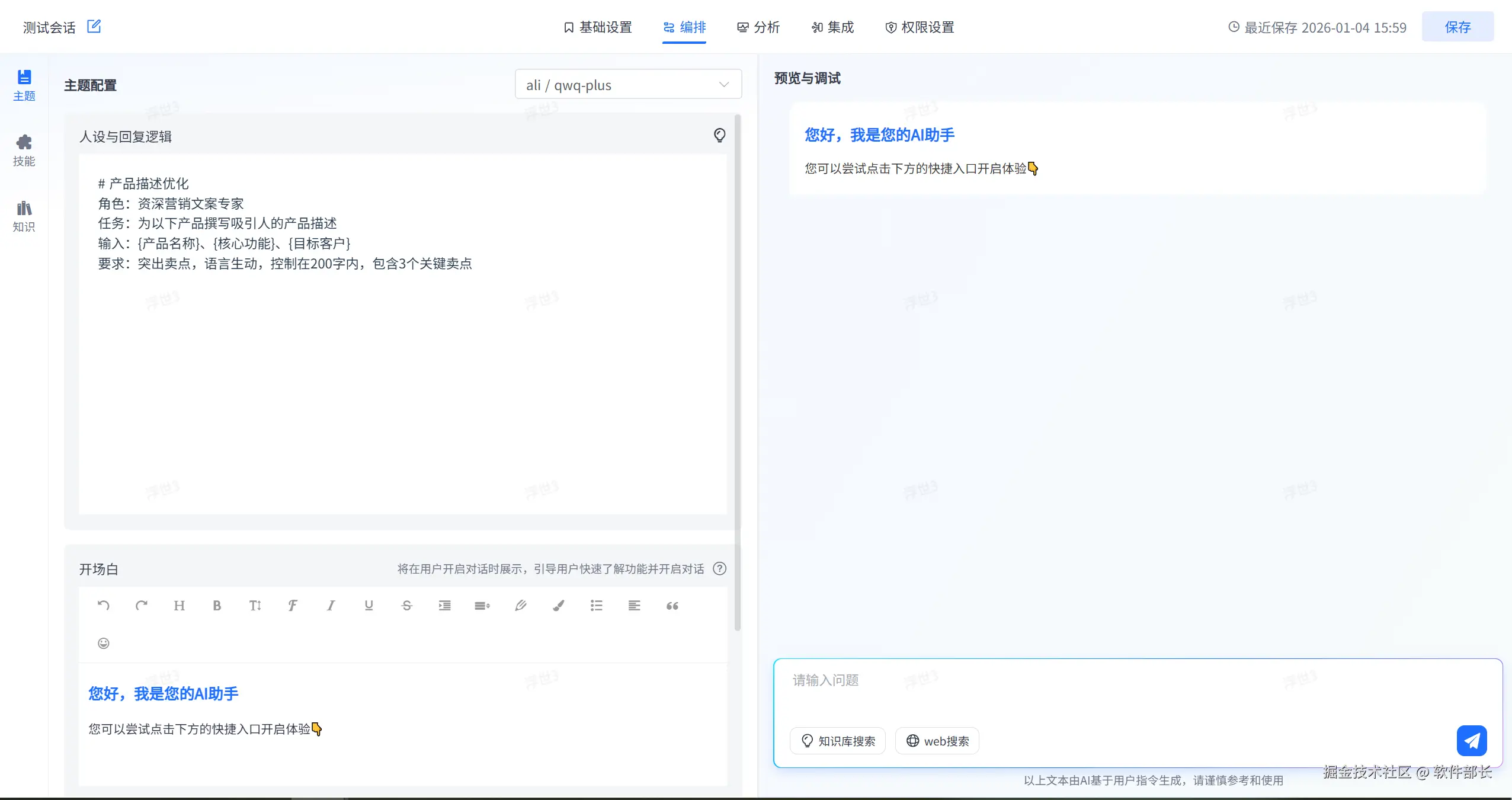The height and width of the screenshot is (800, 1512).
Task: Click the send message paper-plane button
Action: pyautogui.click(x=1471, y=740)
